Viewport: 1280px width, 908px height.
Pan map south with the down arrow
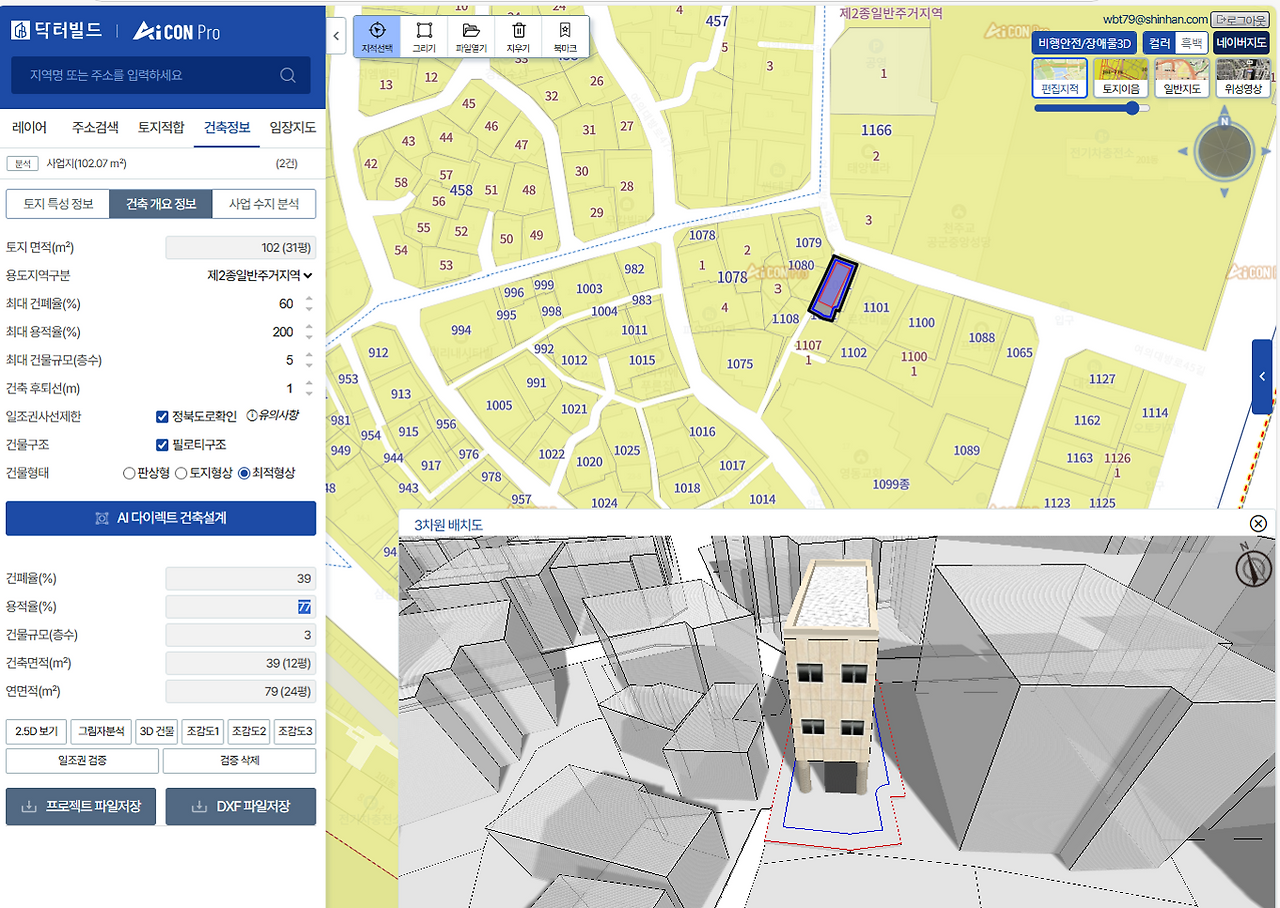1224,193
